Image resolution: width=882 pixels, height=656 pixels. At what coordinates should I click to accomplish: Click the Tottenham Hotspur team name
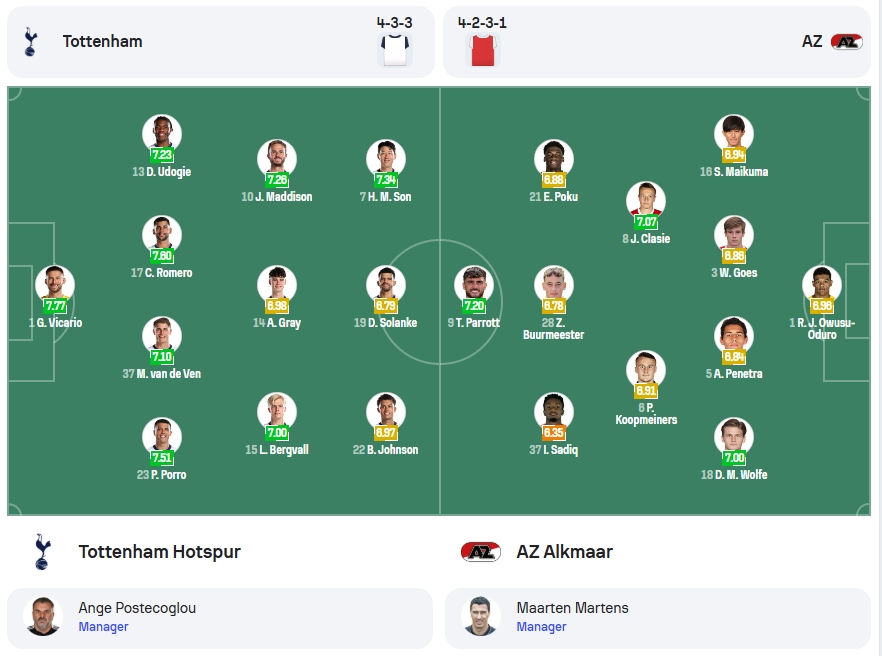pyautogui.click(x=160, y=551)
